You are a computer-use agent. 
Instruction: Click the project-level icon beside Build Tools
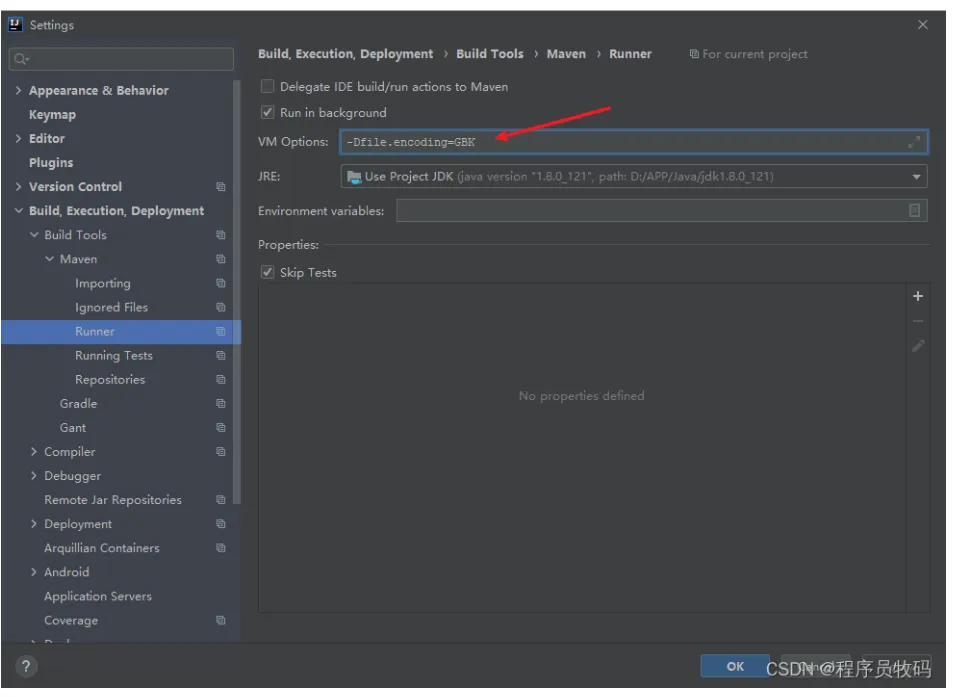221,235
